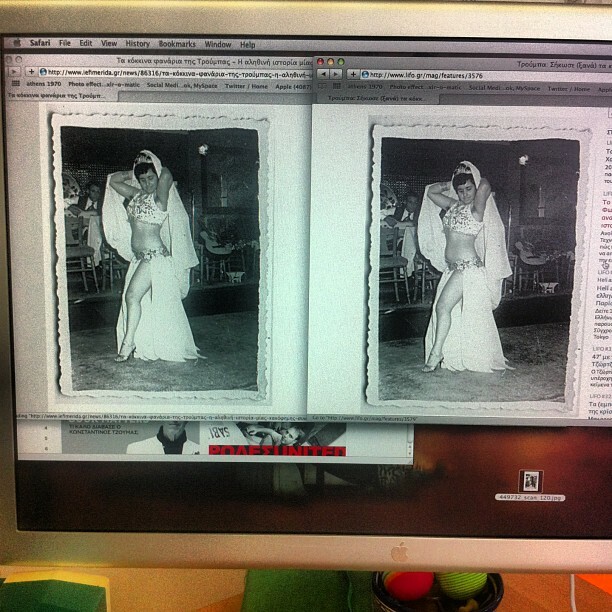
Task: Open the File menu
Action: click(65, 43)
